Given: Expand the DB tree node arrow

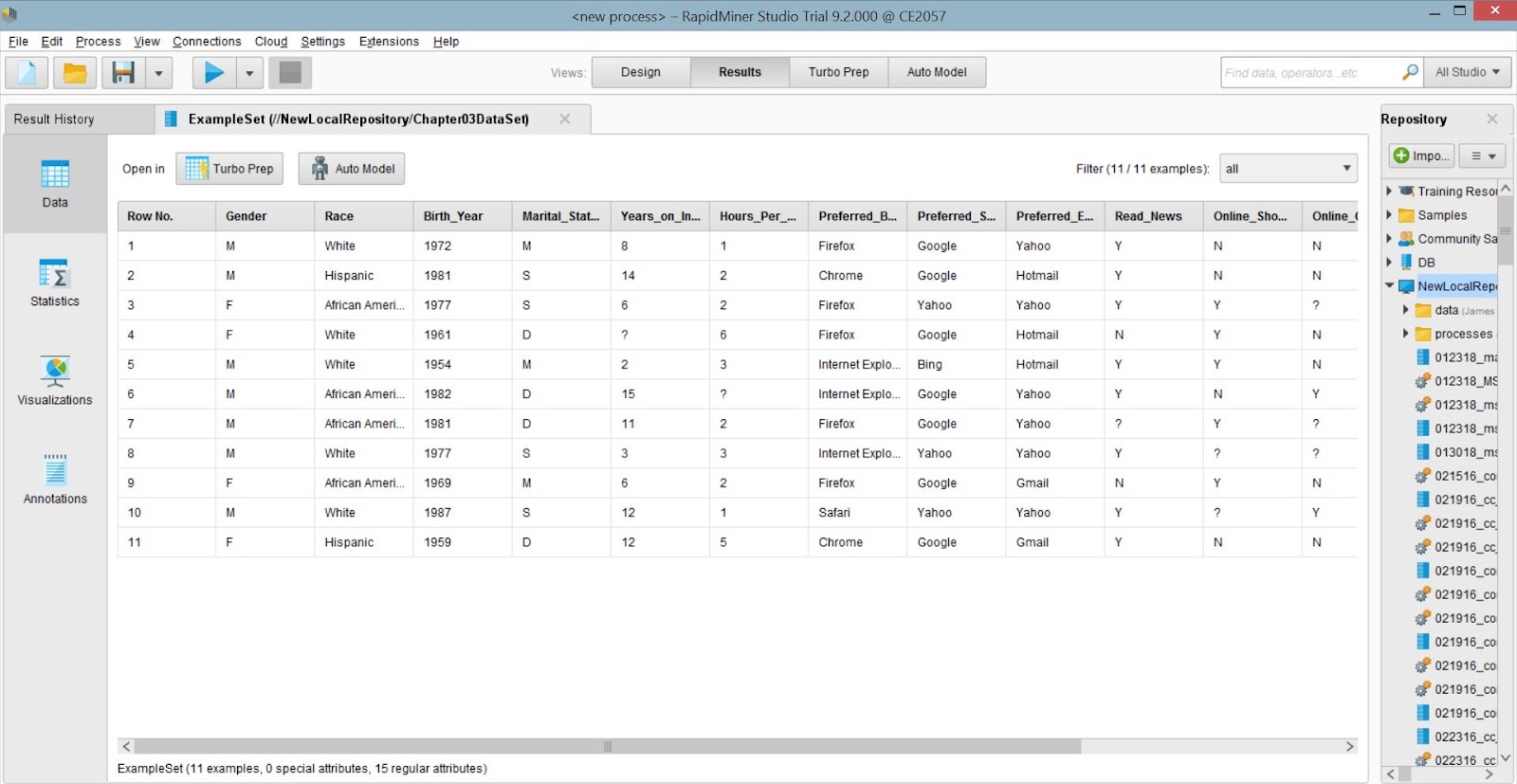Looking at the screenshot, I should click(1389, 263).
